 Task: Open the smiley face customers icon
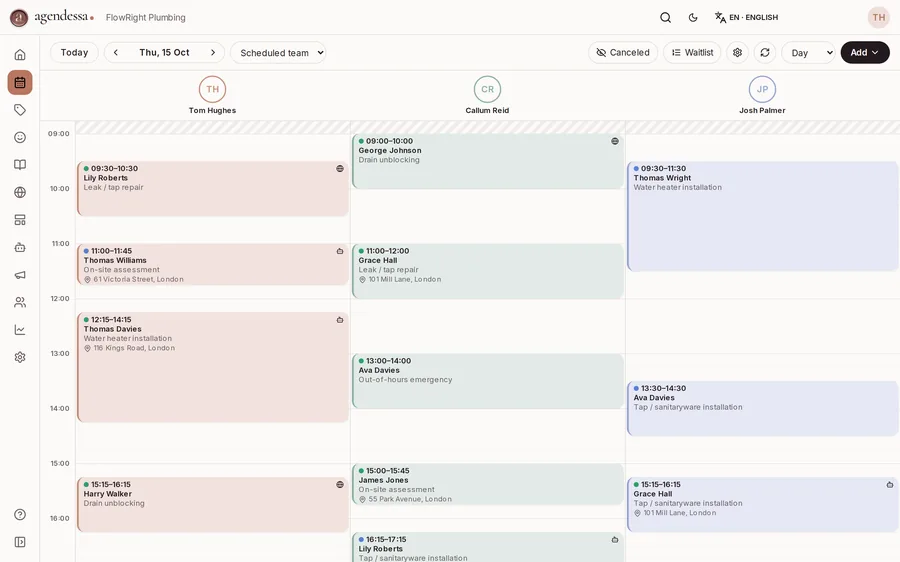pyautogui.click(x=20, y=137)
